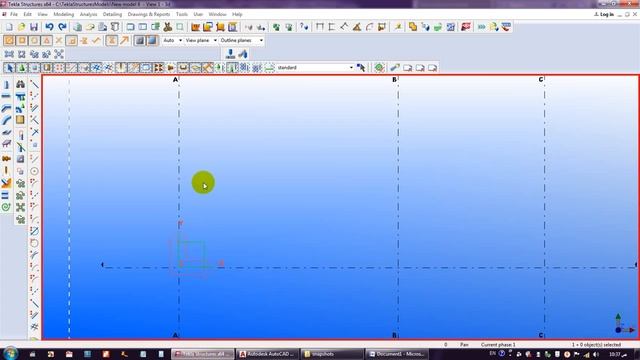Open the Help menu
This screenshot has width=640, height=360.
coord(237,14)
